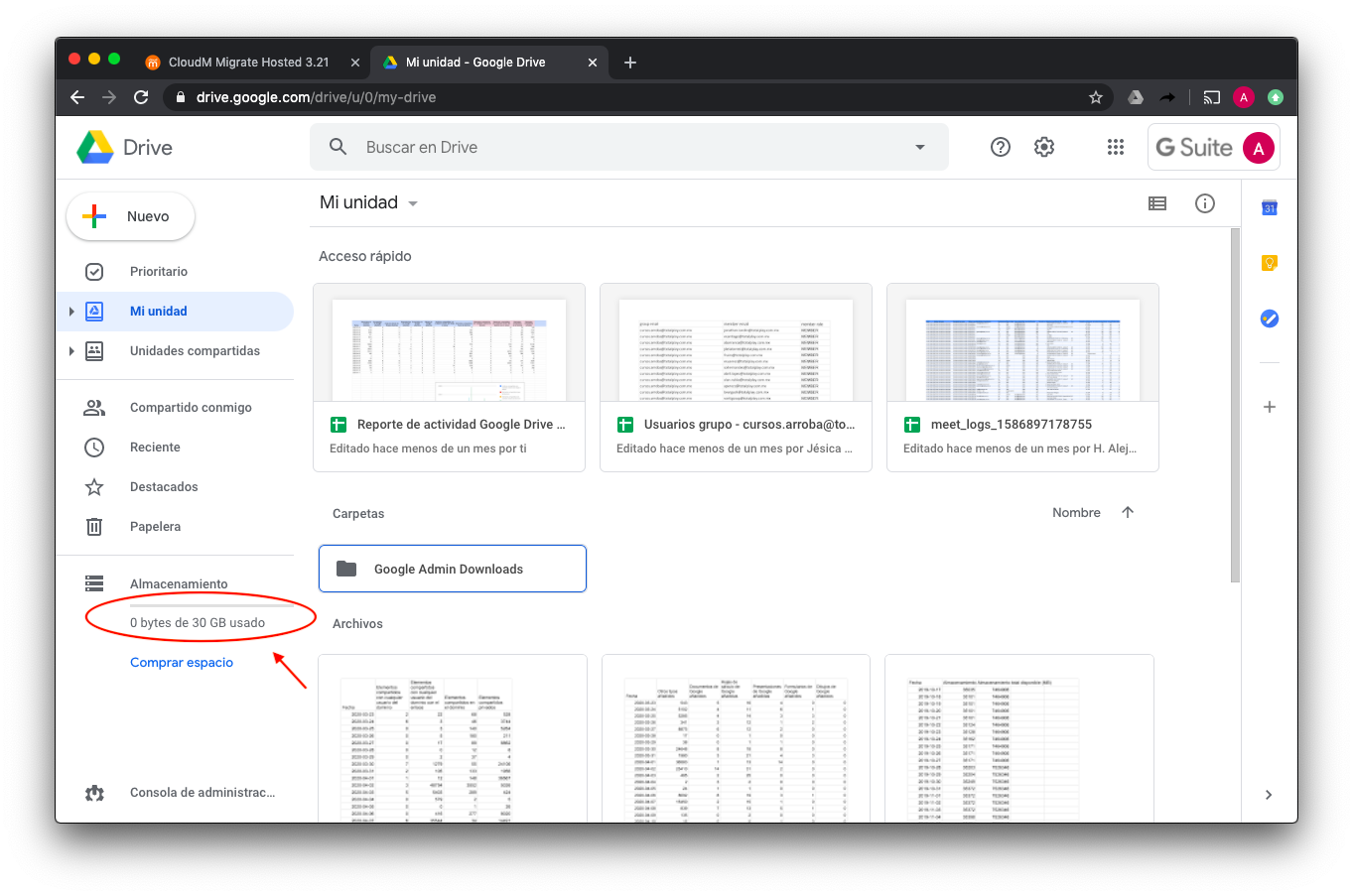Open Reporte de actividad Google Drive file
The height and width of the screenshot is (896, 1353).
(450, 378)
